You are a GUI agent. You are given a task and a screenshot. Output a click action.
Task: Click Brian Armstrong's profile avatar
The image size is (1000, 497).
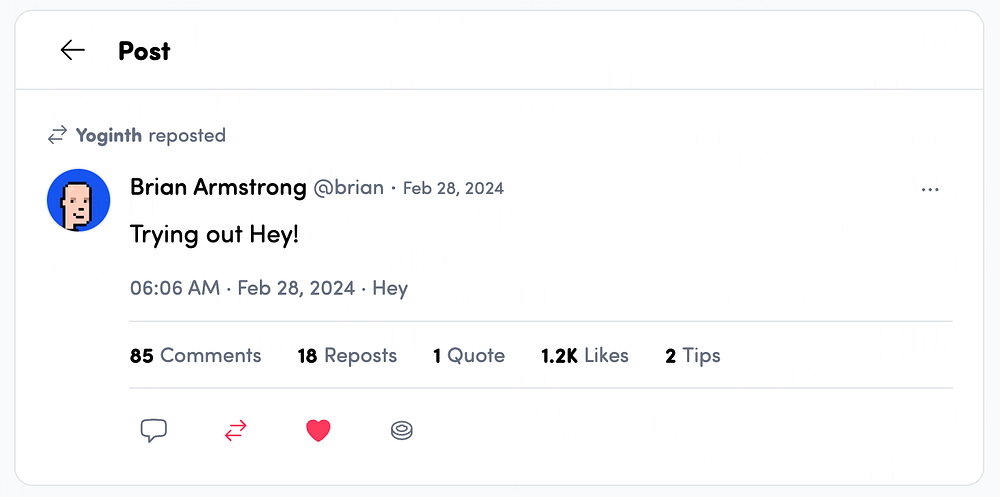[x=78, y=200]
